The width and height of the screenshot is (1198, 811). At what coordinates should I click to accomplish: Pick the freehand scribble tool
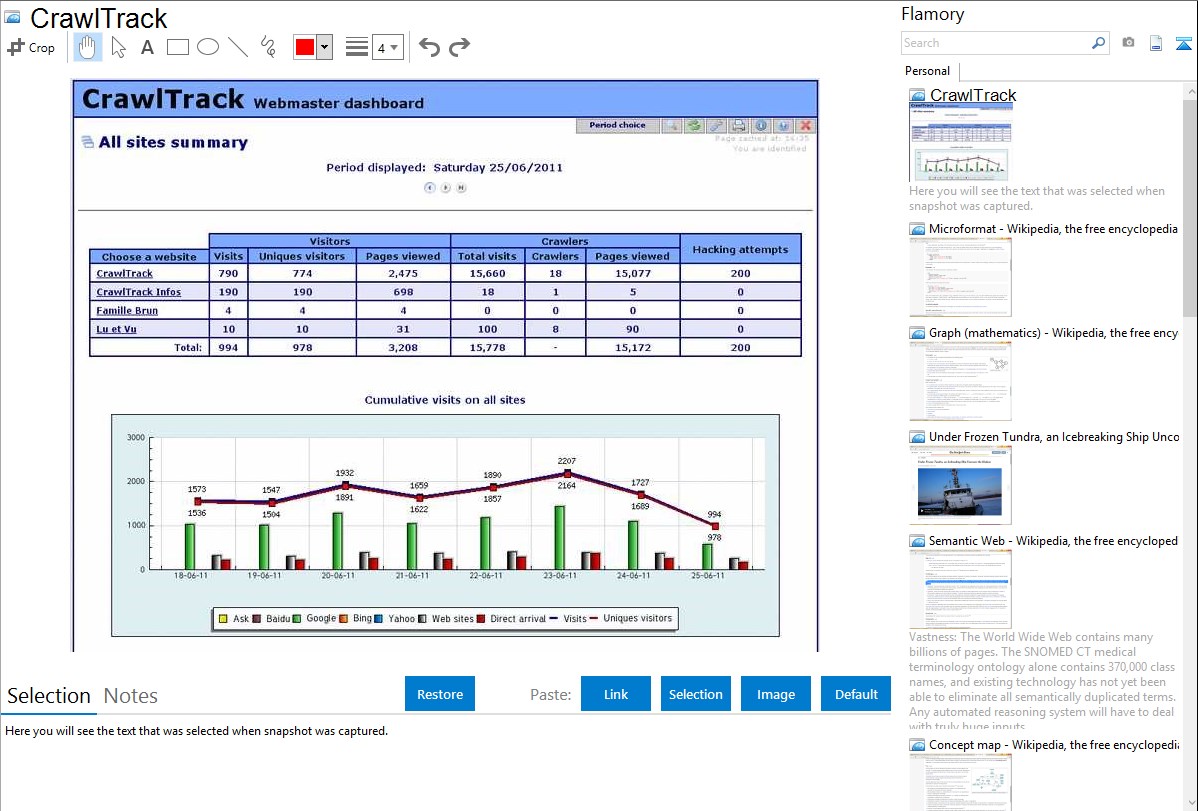pos(268,47)
